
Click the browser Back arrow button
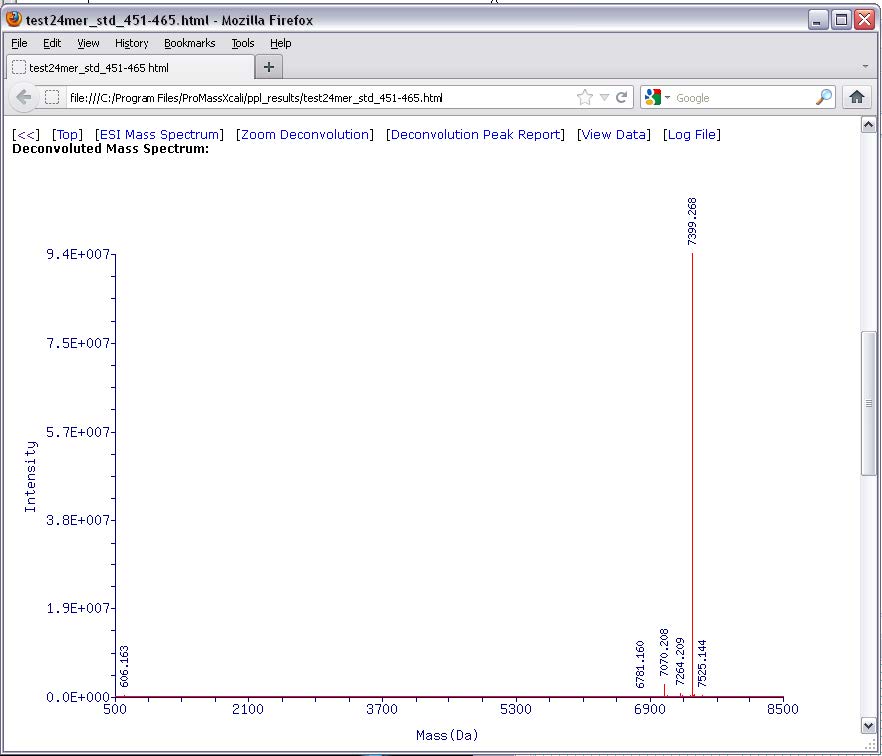(24, 97)
